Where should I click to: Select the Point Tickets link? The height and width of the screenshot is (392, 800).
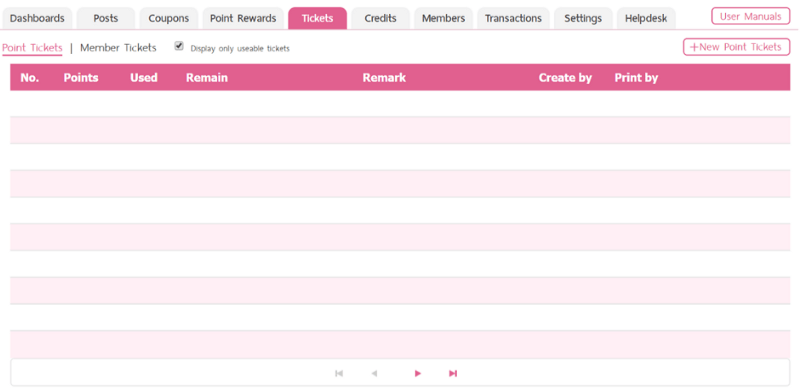tap(32, 48)
